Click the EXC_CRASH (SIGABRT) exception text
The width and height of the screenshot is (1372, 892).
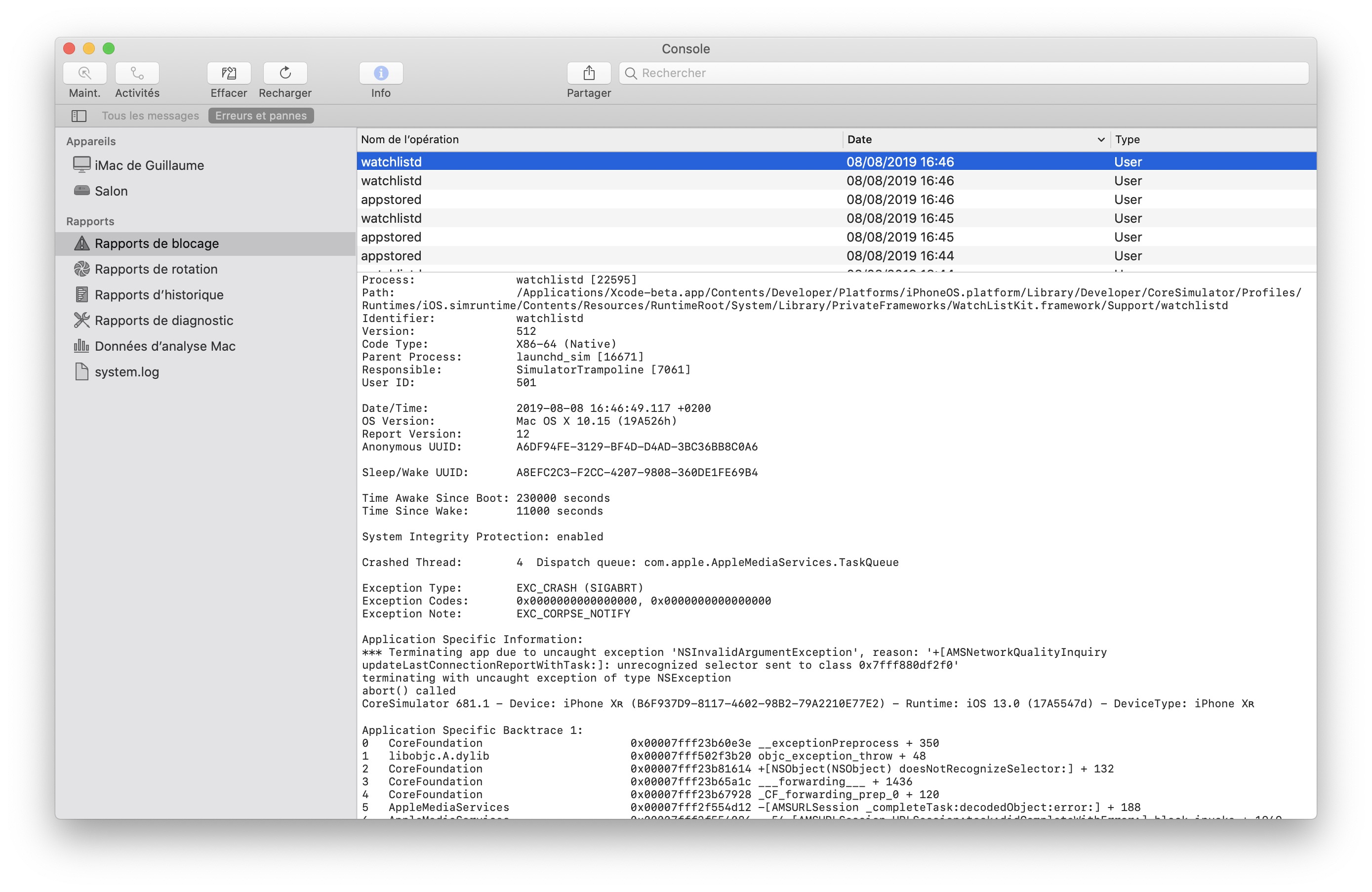[579, 588]
